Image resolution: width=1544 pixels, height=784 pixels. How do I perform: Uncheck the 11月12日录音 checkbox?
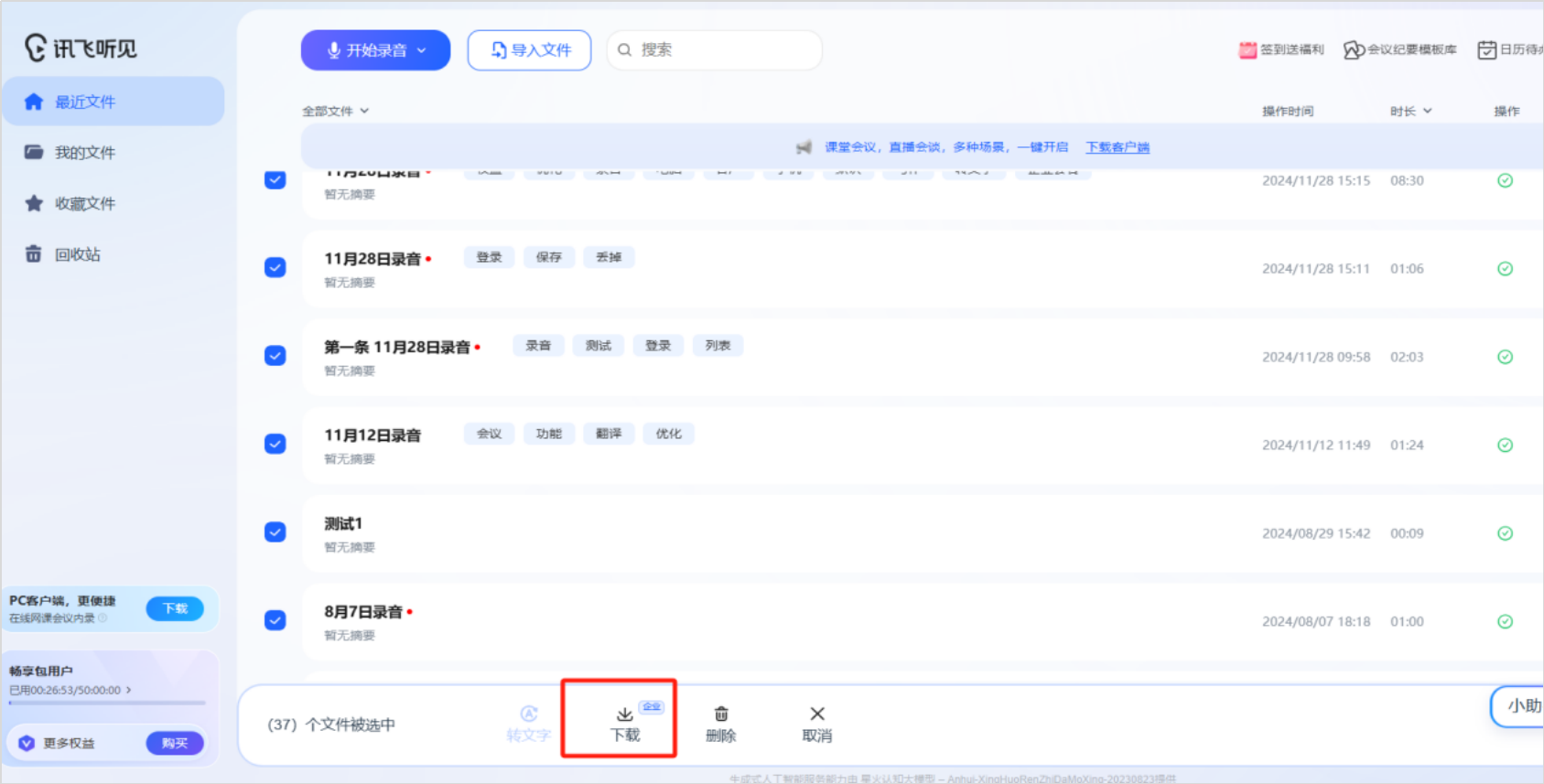tap(275, 444)
